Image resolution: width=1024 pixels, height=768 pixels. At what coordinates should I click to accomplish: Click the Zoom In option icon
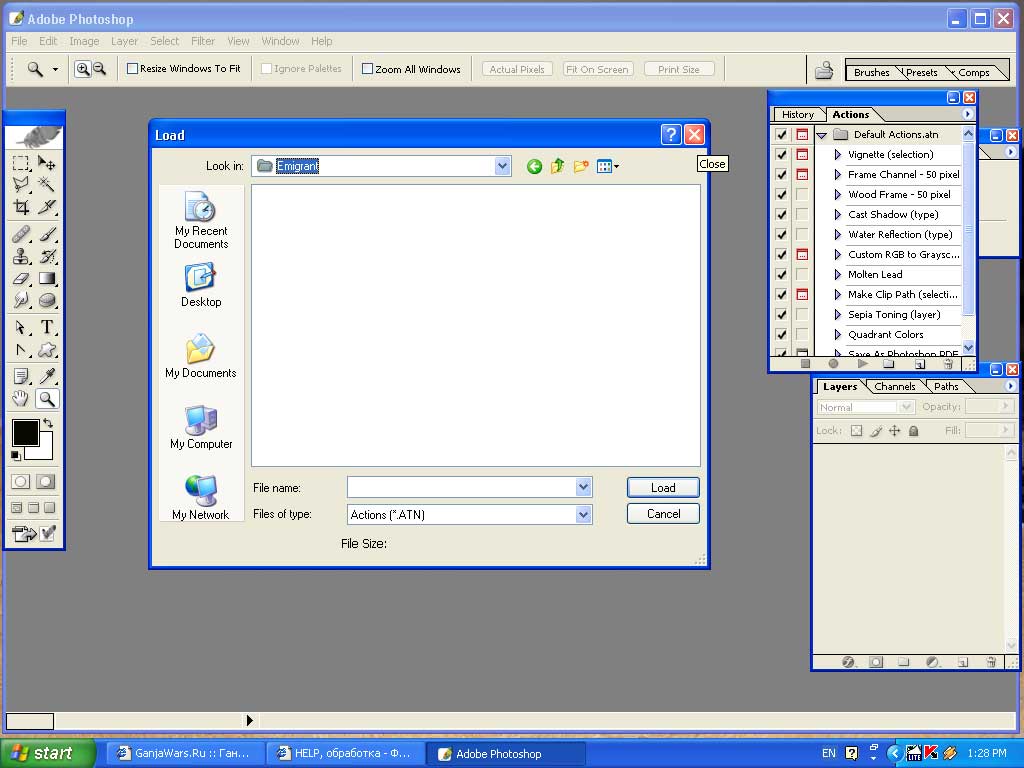click(82, 69)
